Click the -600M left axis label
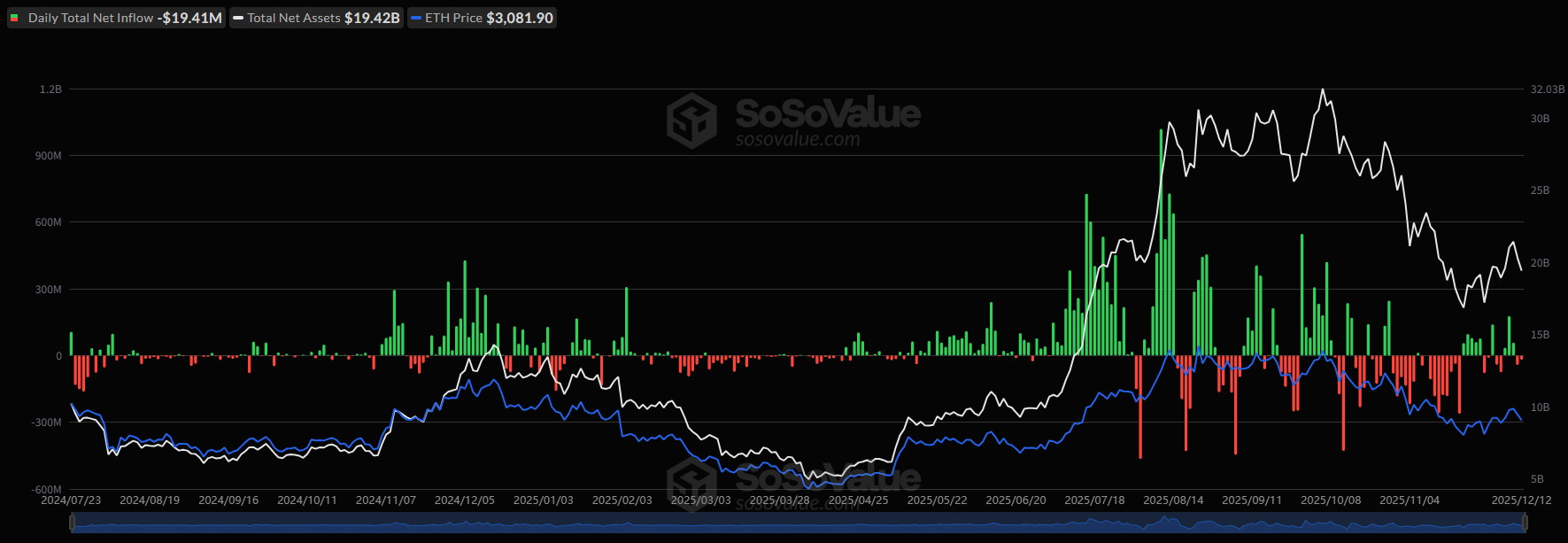Screen dimensions: 1568x543 pos(47,490)
